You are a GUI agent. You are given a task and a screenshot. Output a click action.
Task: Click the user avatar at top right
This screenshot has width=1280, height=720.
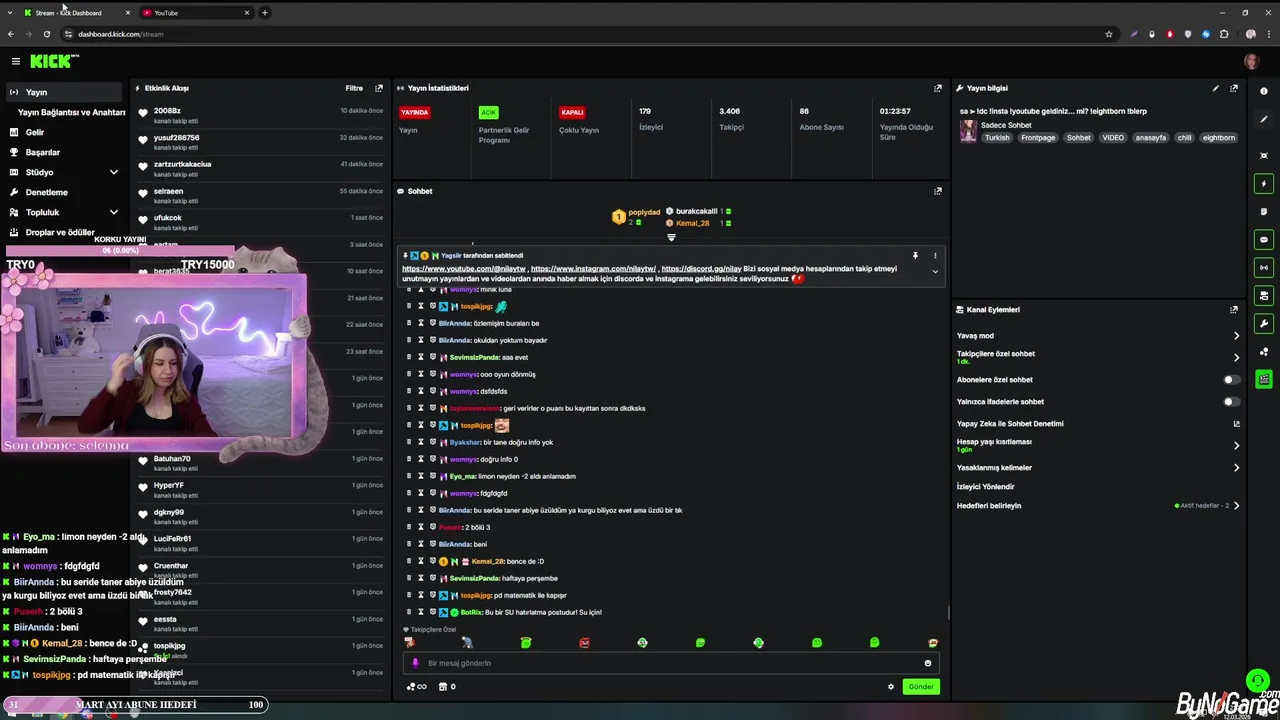point(1251,61)
